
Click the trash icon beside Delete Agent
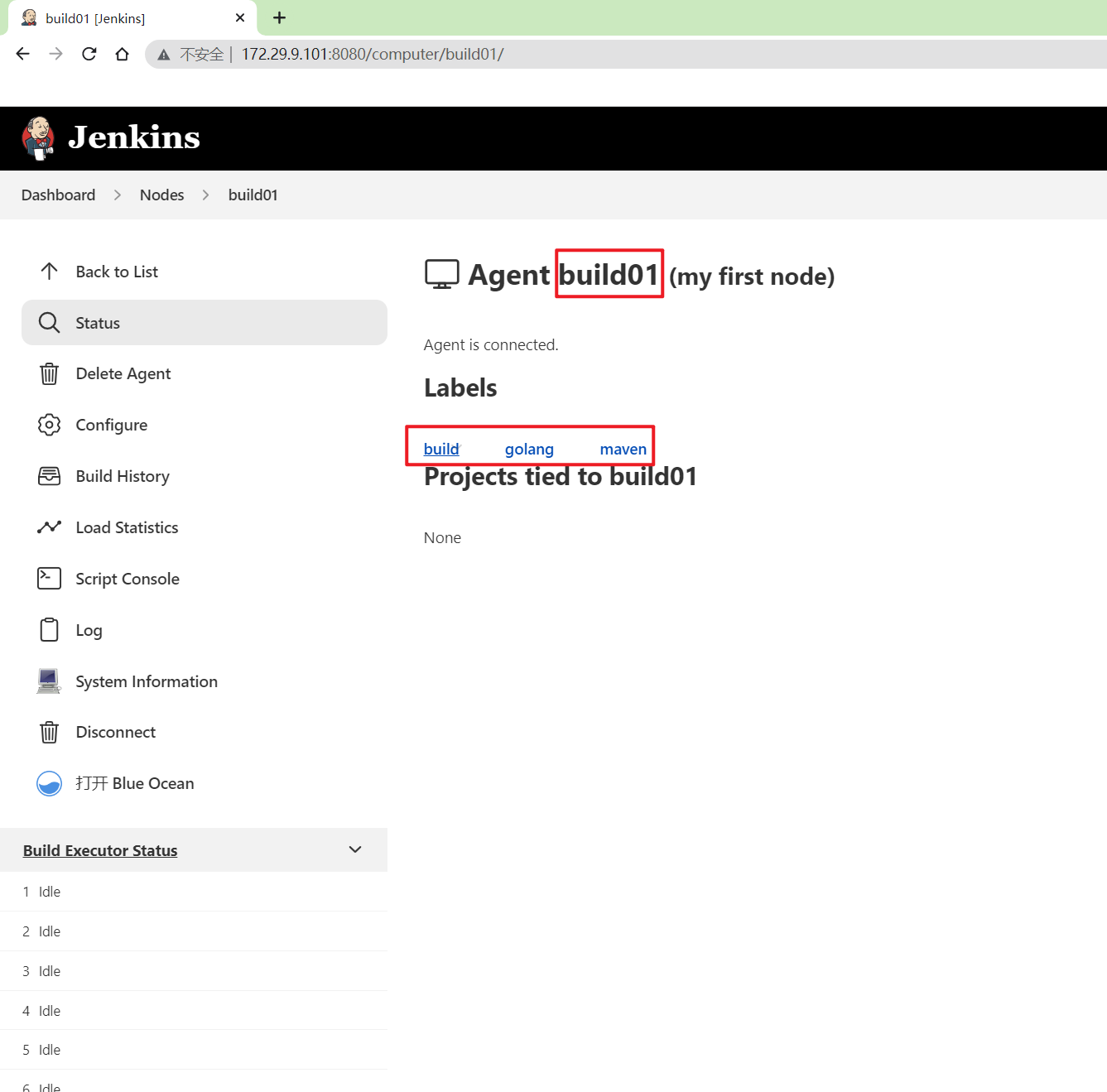49,374
